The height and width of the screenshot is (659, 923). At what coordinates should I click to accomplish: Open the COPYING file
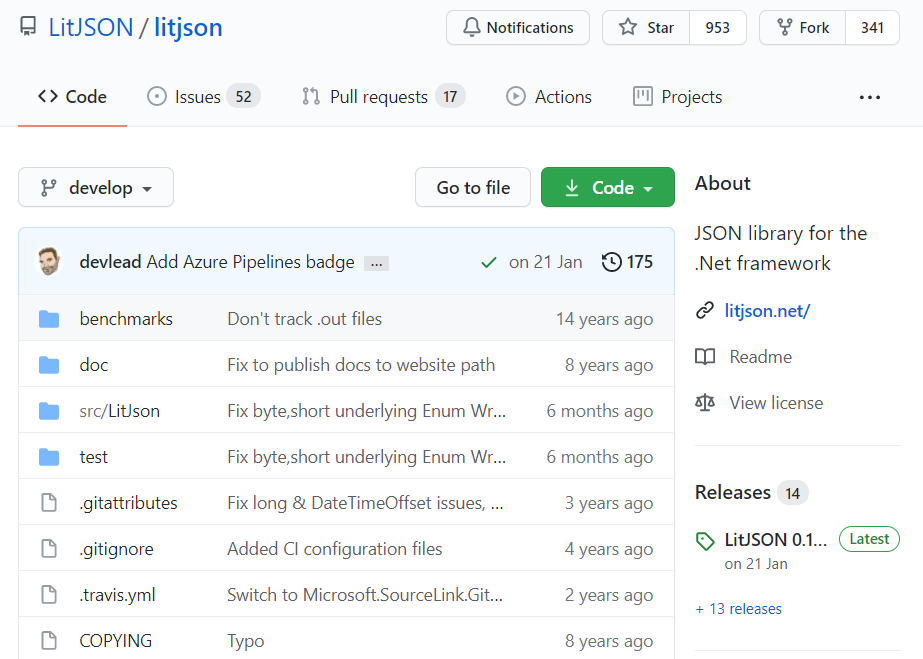(x=116, y=640)
